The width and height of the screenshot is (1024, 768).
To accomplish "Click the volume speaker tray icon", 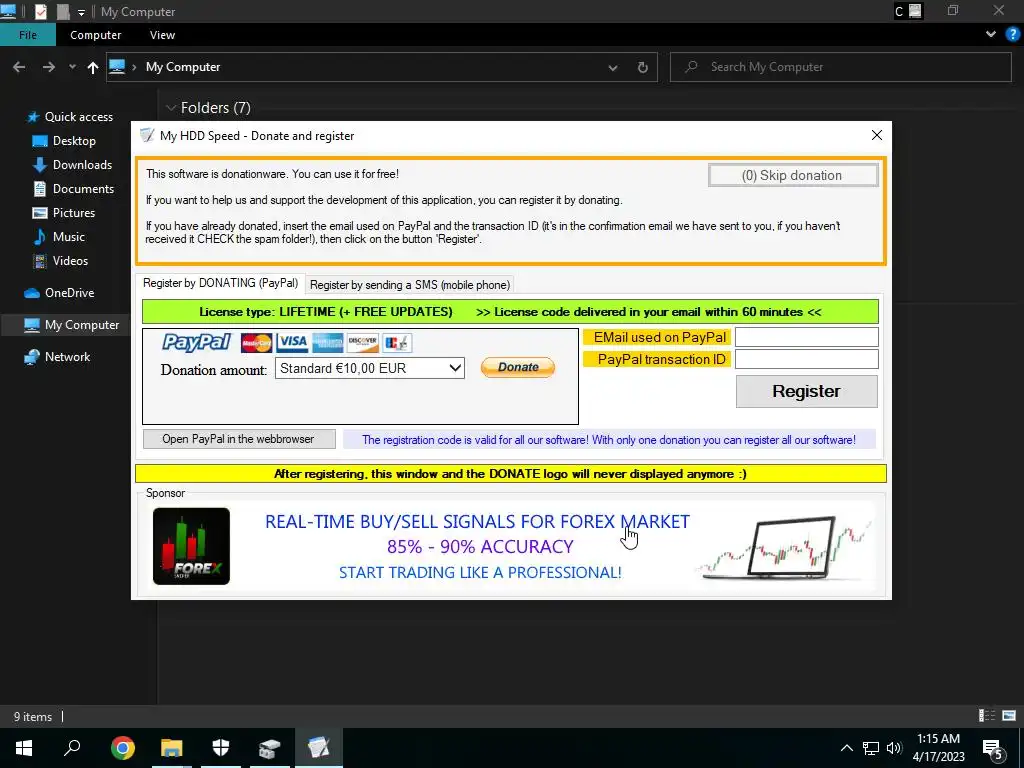I will point(894,748).
